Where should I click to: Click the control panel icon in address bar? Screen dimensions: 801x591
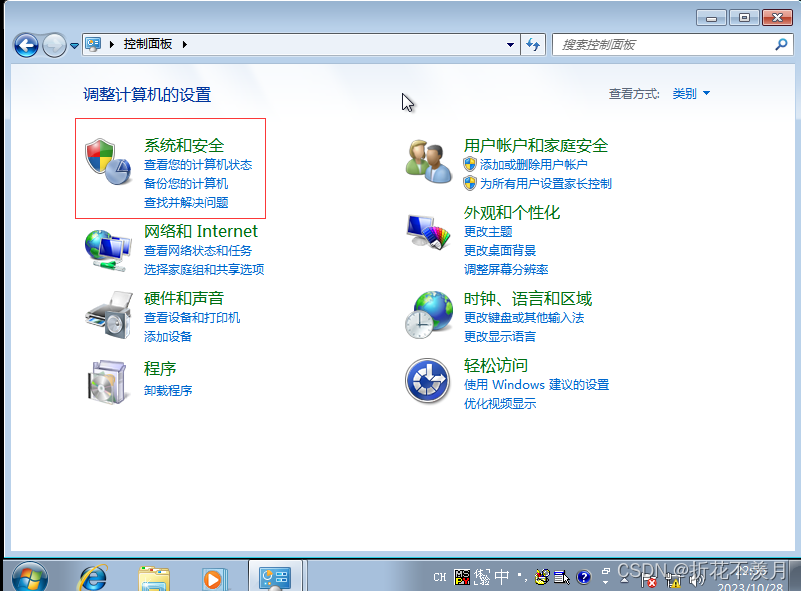point(93,44)
